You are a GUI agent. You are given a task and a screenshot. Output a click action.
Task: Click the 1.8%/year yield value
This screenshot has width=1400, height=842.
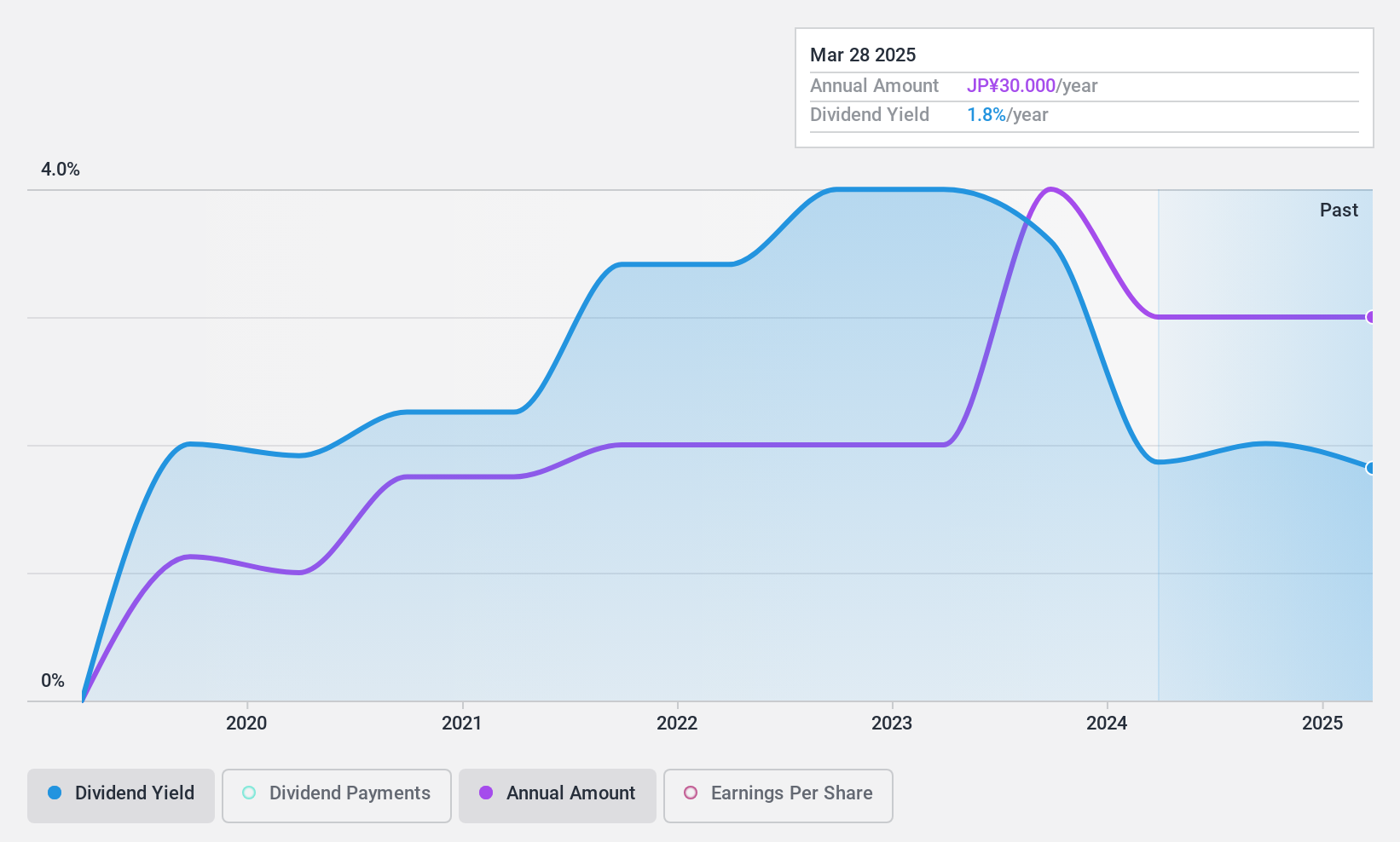[1007, 115]
